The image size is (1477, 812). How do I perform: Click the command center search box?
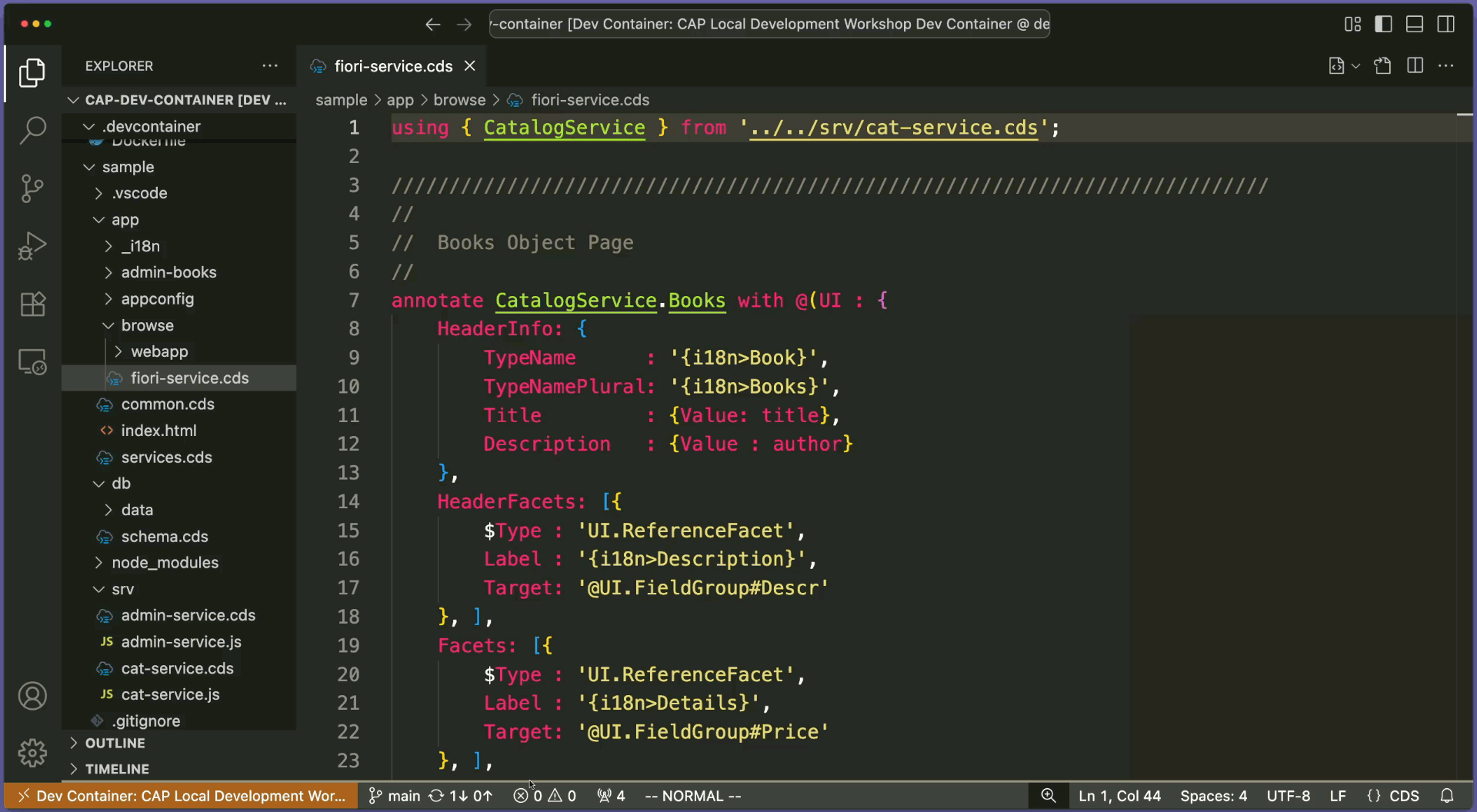769,24
